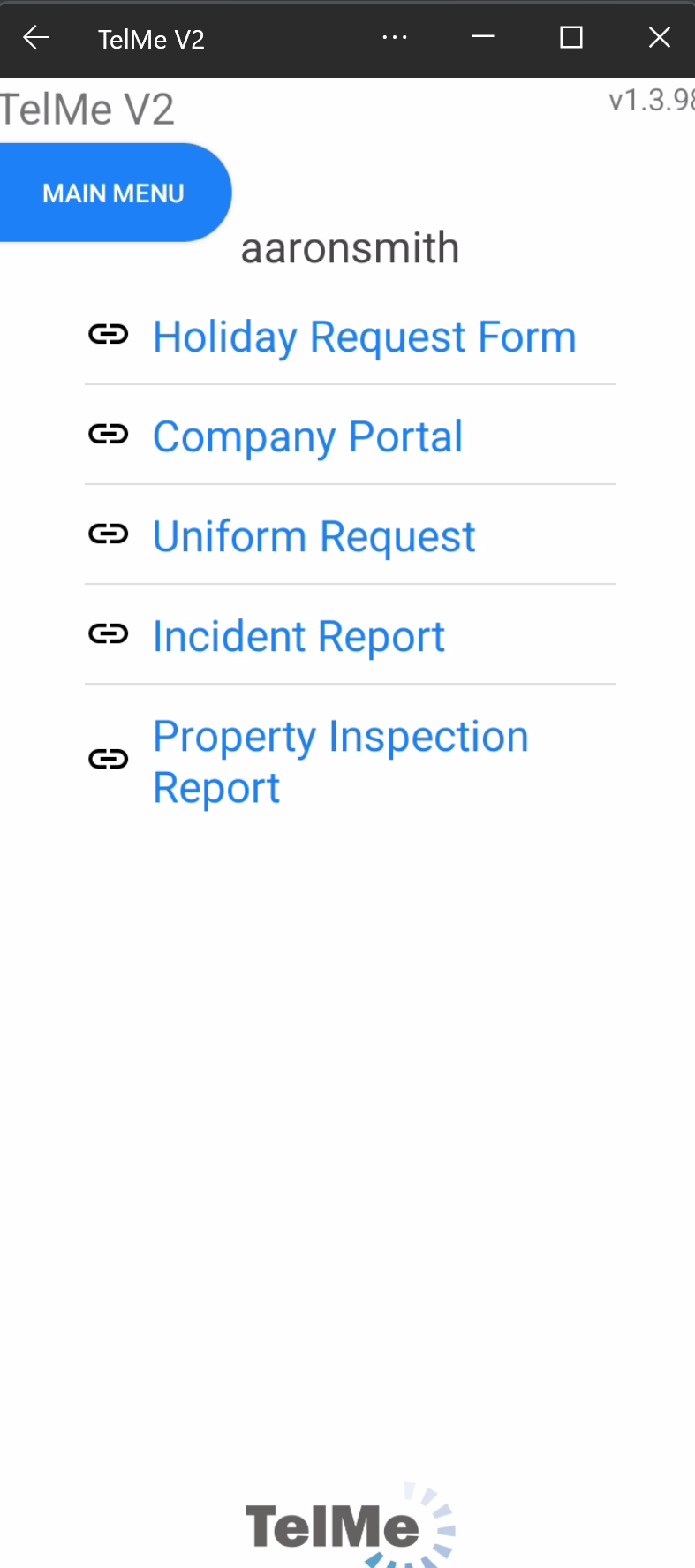This screenshot has width=695, height=1568.
Task: Click link icon beside Property Inspection Report
Action: point(109,760)
